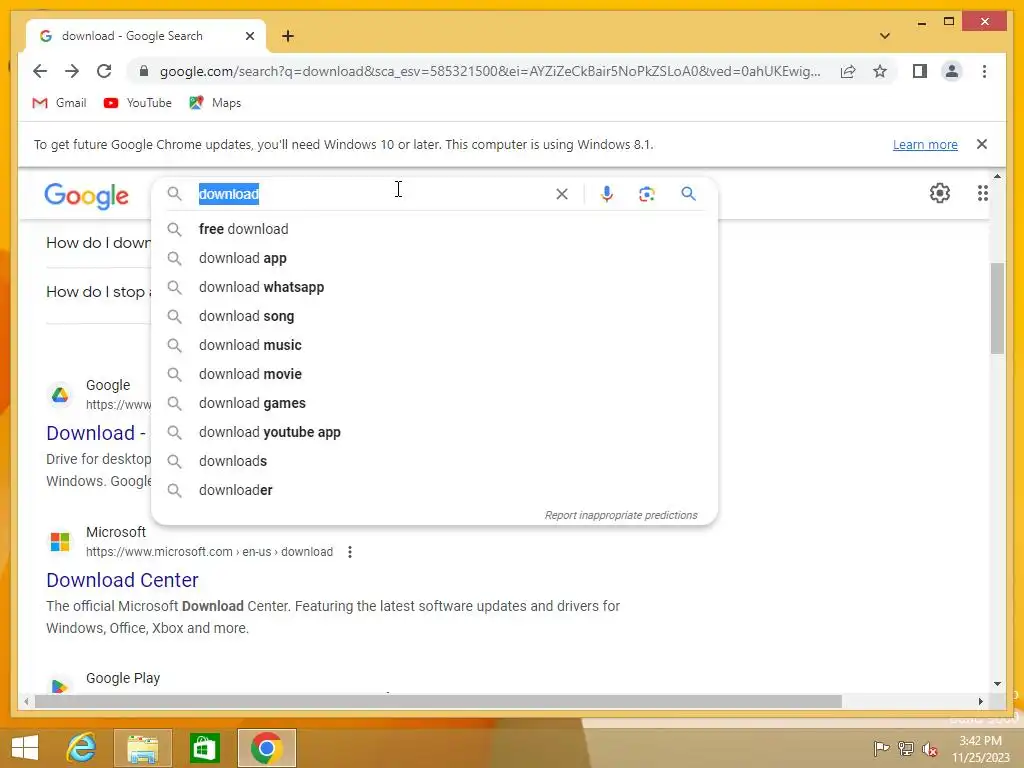The width and height of the screenshot is (1024, 768).
Task: Open the Windows Start button
Action: [x=25, y=748]
